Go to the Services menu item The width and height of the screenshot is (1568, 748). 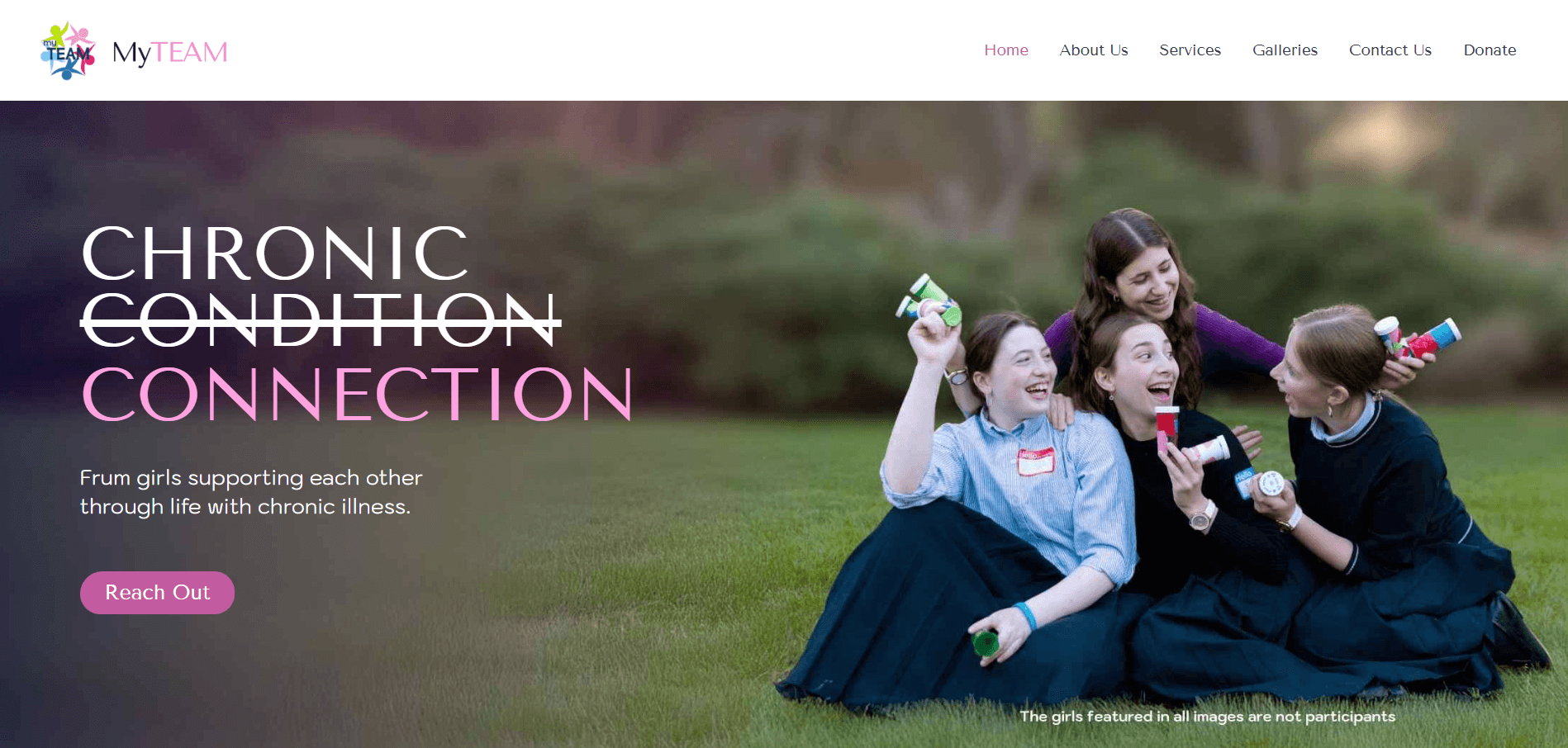tap(1190, 50)
